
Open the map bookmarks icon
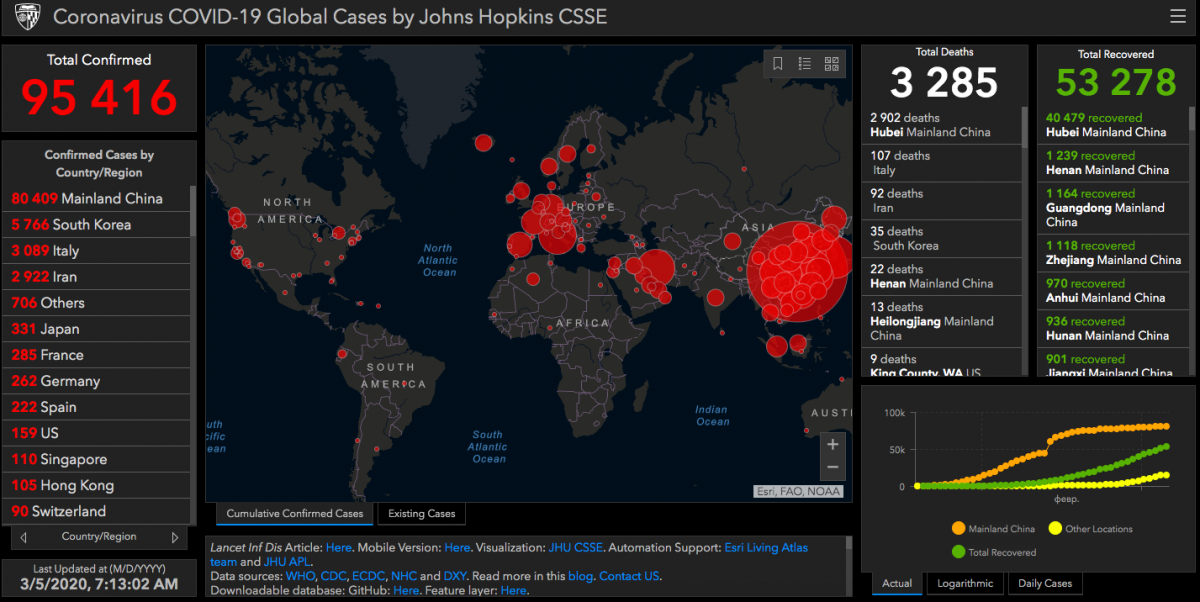[x=778, y=64]
